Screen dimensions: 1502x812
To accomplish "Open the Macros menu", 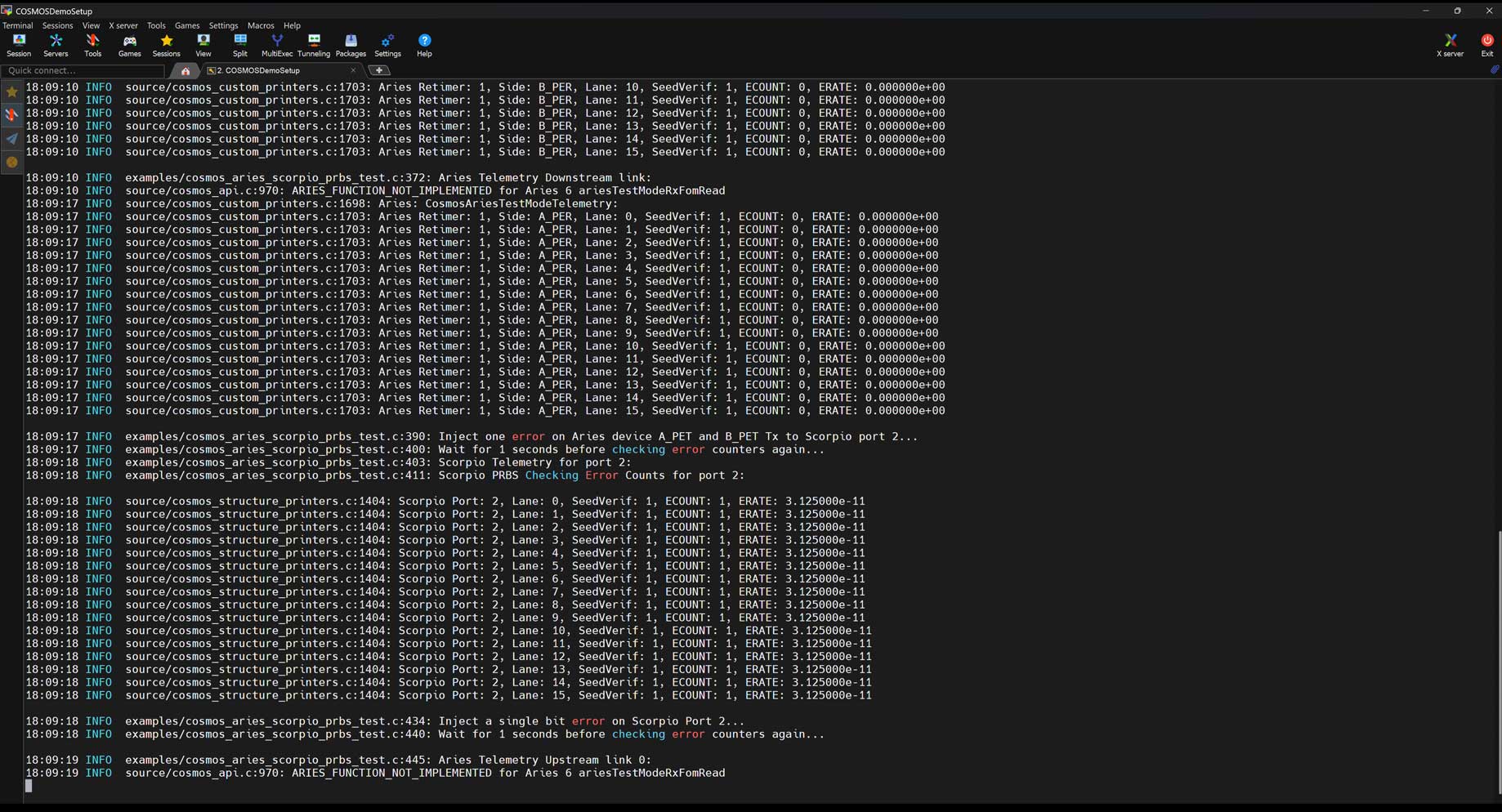I will (261, 25).
